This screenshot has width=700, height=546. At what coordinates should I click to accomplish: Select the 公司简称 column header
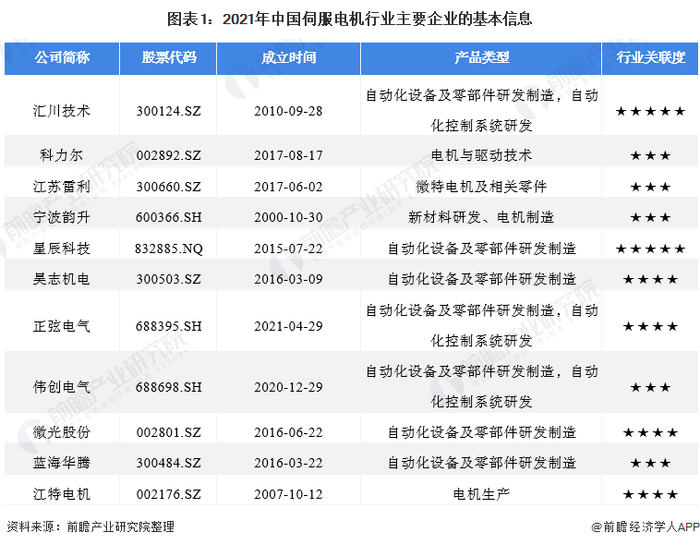(62, 58)
